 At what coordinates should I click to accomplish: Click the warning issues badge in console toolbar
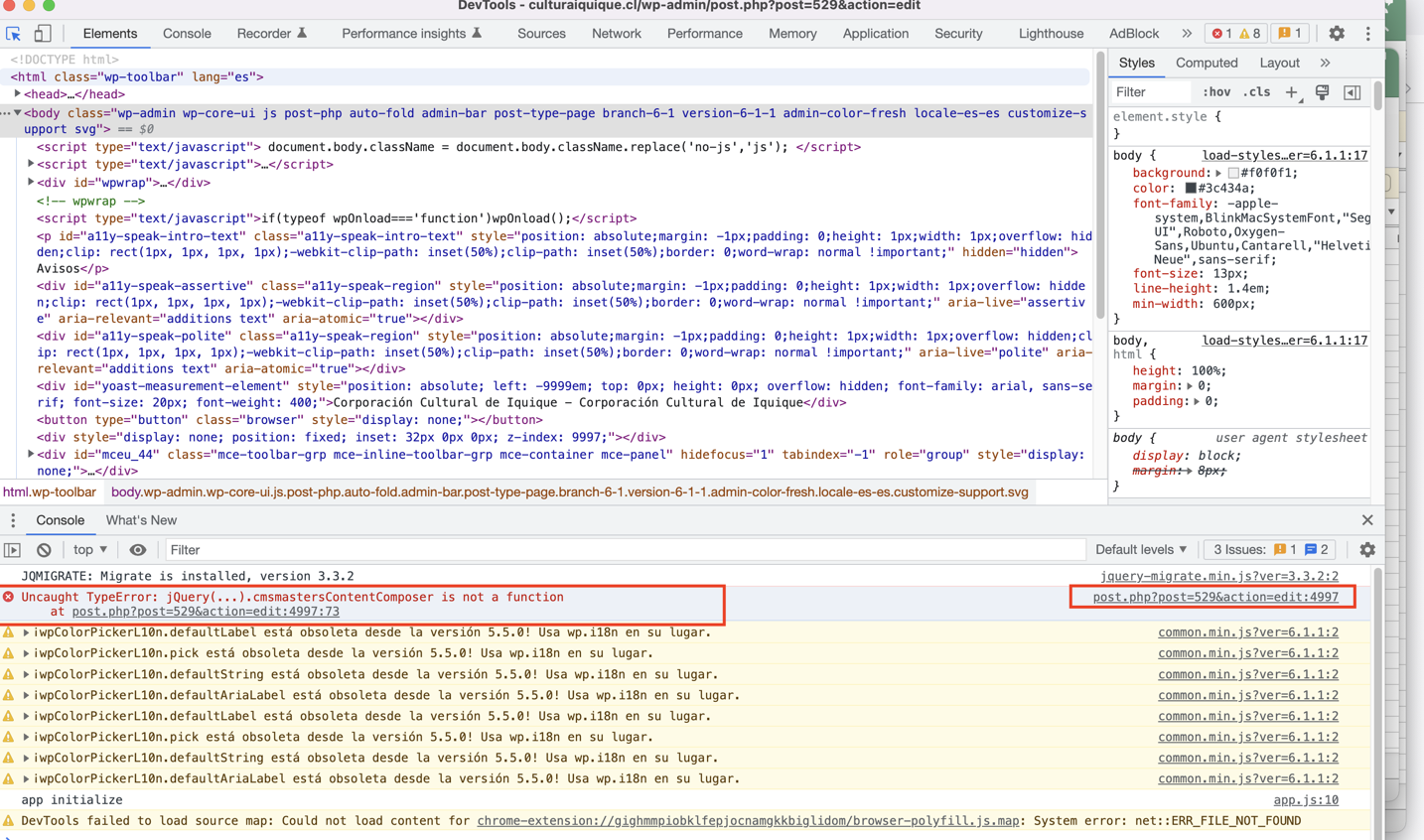(x=1286, y=550)
